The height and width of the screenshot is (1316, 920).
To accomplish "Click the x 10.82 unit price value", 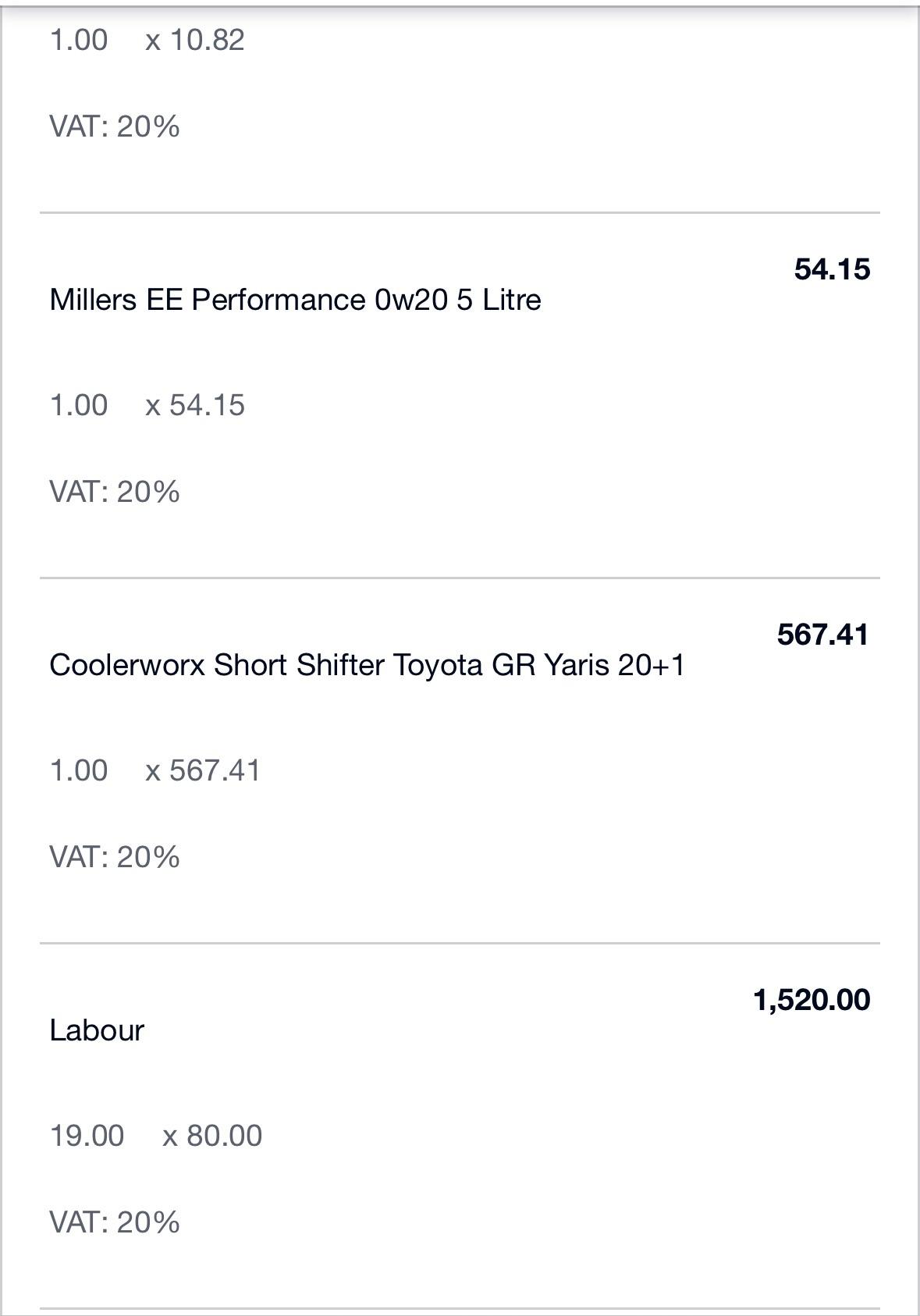I will click(195, 40).
